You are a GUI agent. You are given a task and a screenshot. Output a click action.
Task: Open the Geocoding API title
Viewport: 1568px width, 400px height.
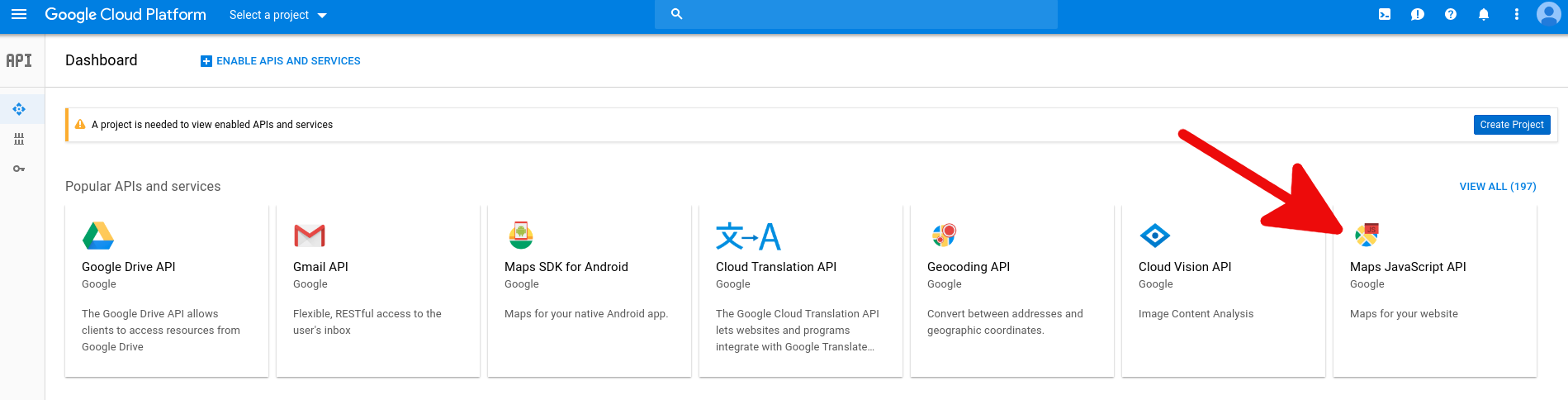tap(969, 267)
